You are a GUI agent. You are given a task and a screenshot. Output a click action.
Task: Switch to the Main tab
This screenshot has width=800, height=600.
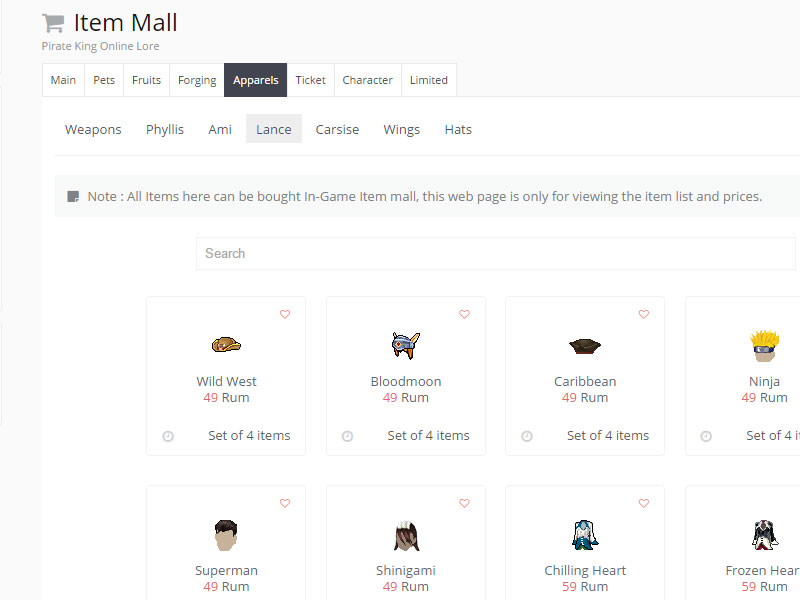click(x=63, y=80)
